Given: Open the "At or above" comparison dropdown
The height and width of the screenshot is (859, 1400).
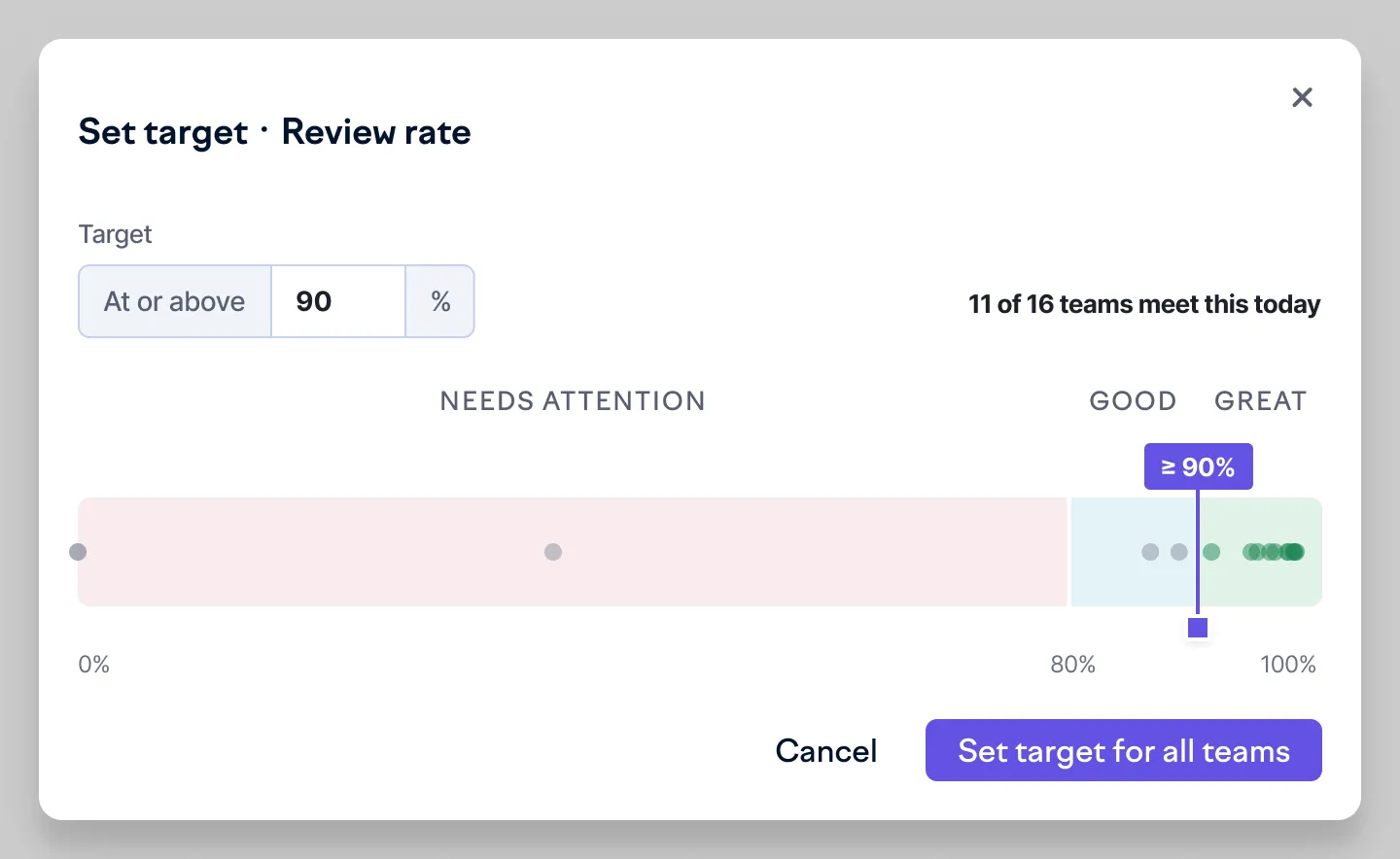Looking at the screenshot, I should 175,301.
